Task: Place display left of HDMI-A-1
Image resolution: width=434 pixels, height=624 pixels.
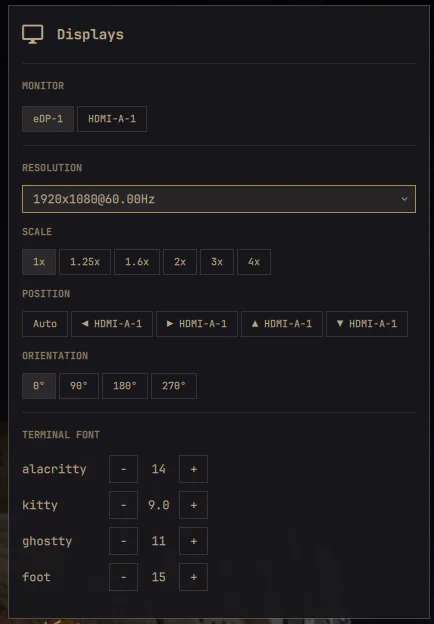Action: (x=112, y=324)
